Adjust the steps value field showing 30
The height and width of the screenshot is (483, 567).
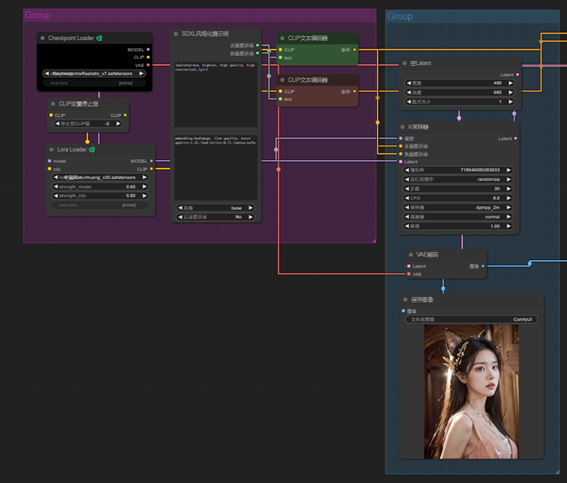coord(457,189)
